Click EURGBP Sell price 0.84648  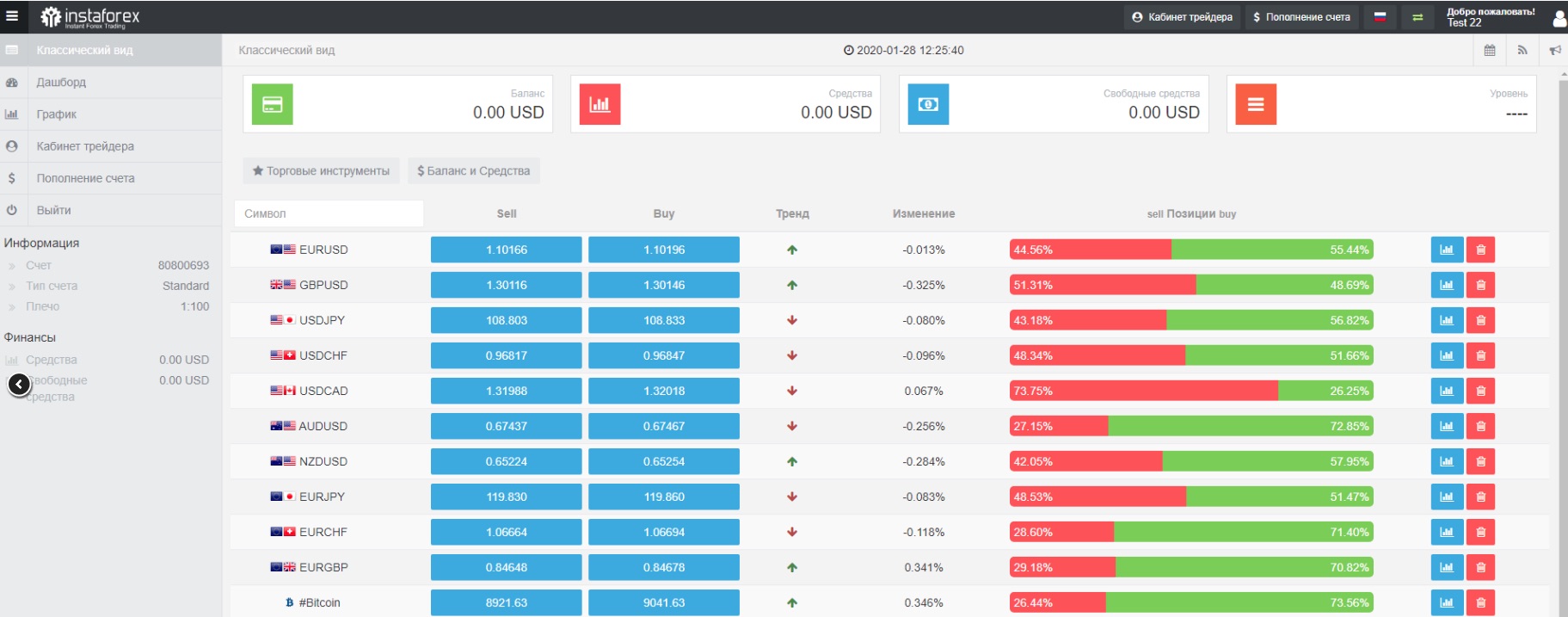coord(507,567)
